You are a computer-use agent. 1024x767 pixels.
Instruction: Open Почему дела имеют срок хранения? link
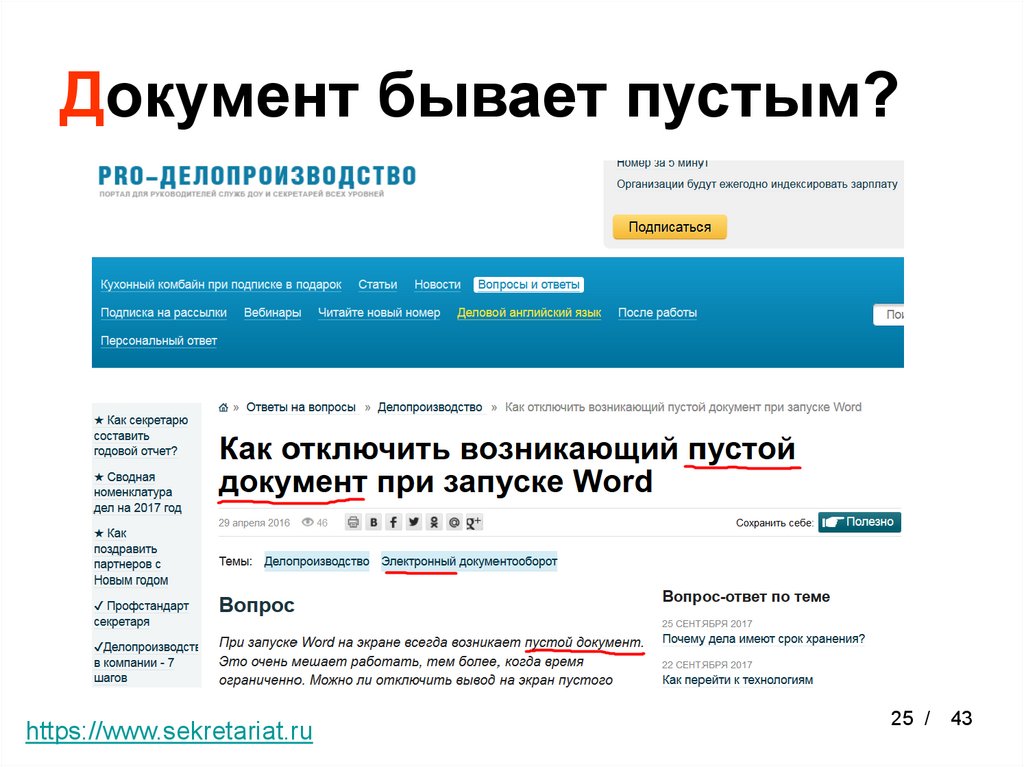[x=763, y=639]
